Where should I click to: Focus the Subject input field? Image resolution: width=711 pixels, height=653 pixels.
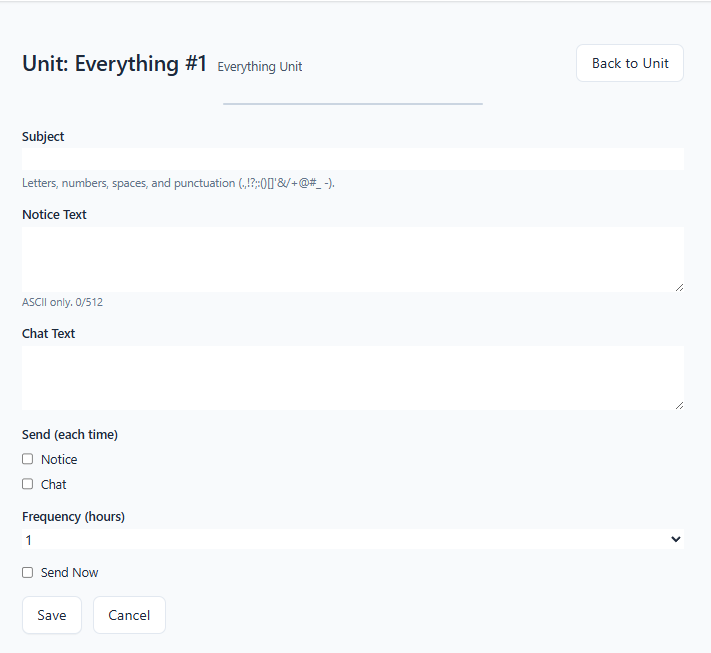(x=352, y=159)
